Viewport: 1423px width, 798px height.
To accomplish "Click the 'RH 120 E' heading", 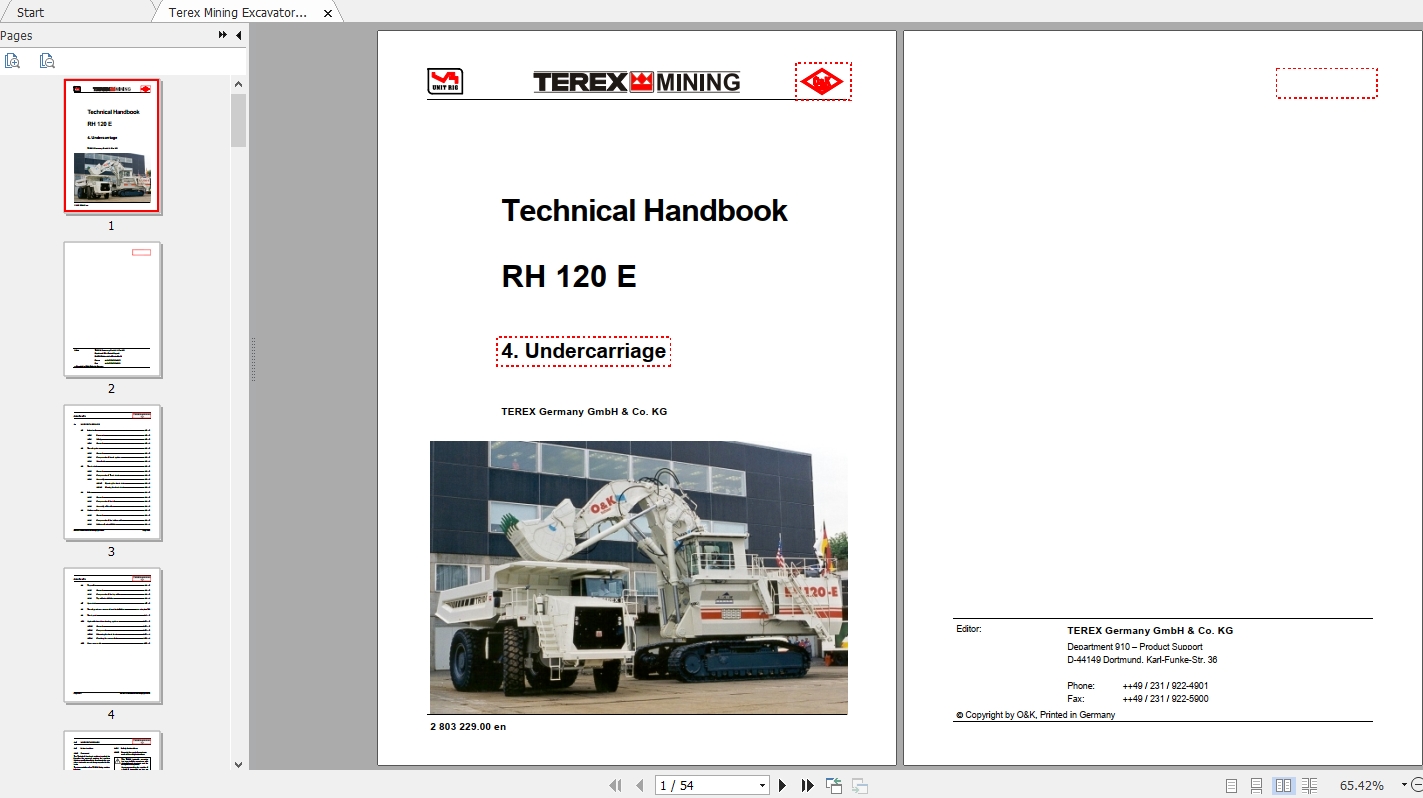I will pyautogui.click(x=569, y=276).
